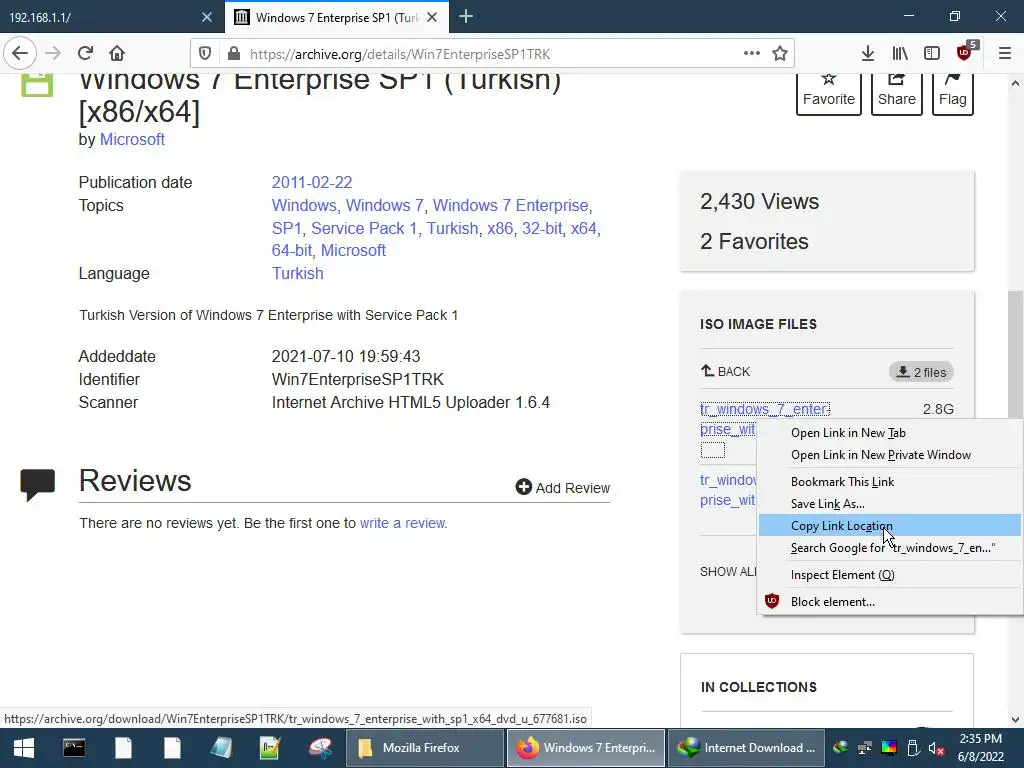Open the Windows 7 Enterprise topic
Screen dimensions: 1024x768
[511, 205]
